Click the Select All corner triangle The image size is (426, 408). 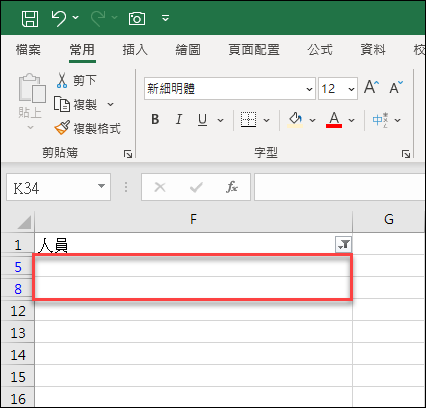[x=24, y=223]
